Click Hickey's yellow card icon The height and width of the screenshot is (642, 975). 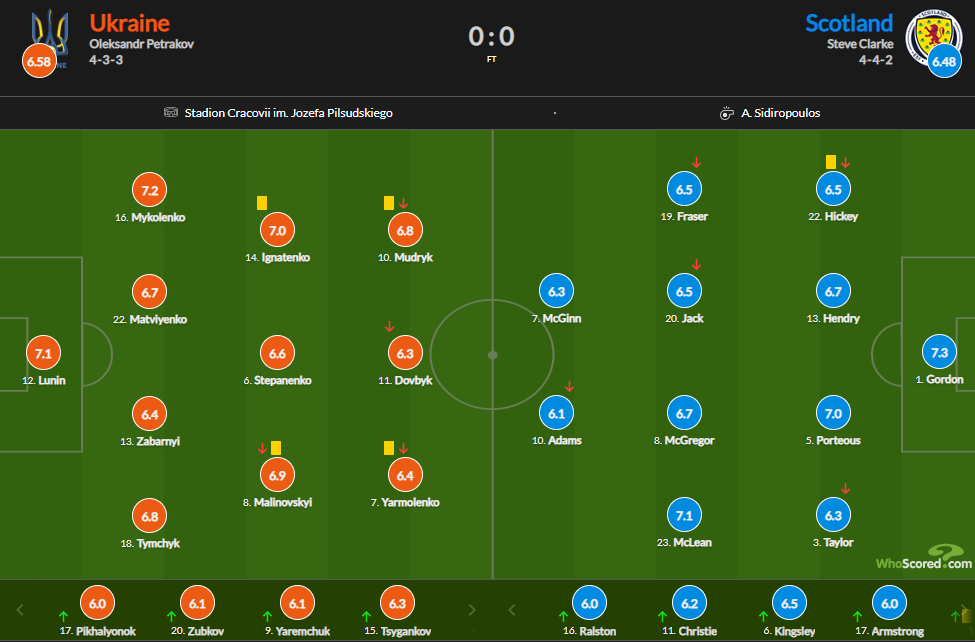(830, 161)
